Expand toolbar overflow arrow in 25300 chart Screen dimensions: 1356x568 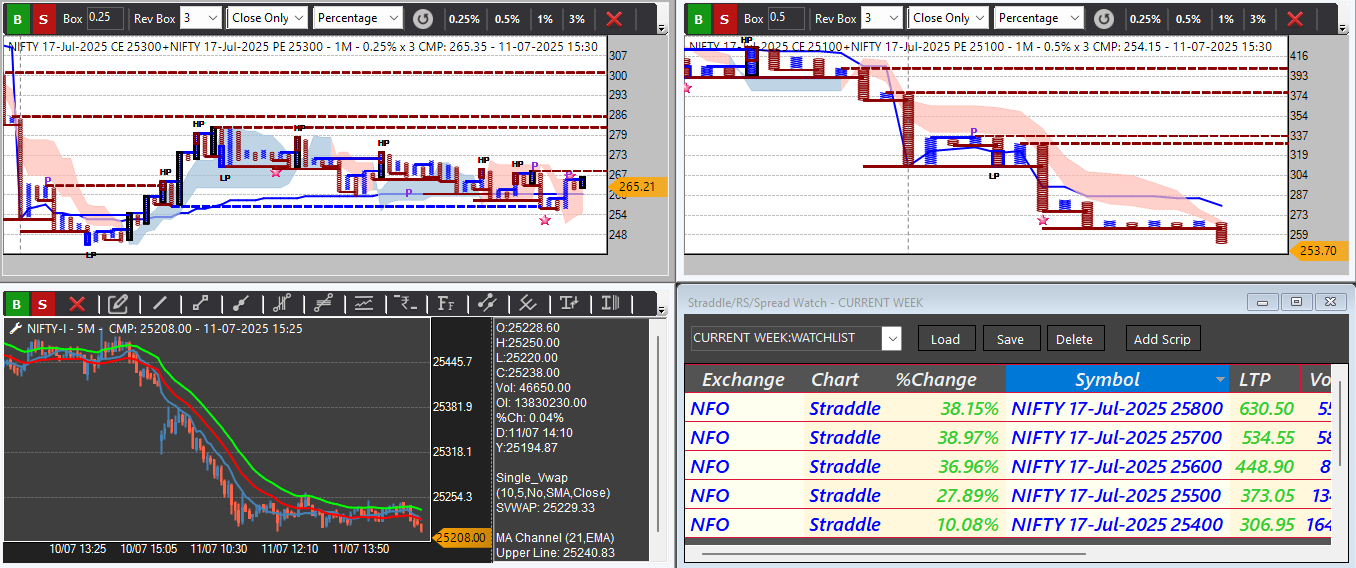point(662,29)
